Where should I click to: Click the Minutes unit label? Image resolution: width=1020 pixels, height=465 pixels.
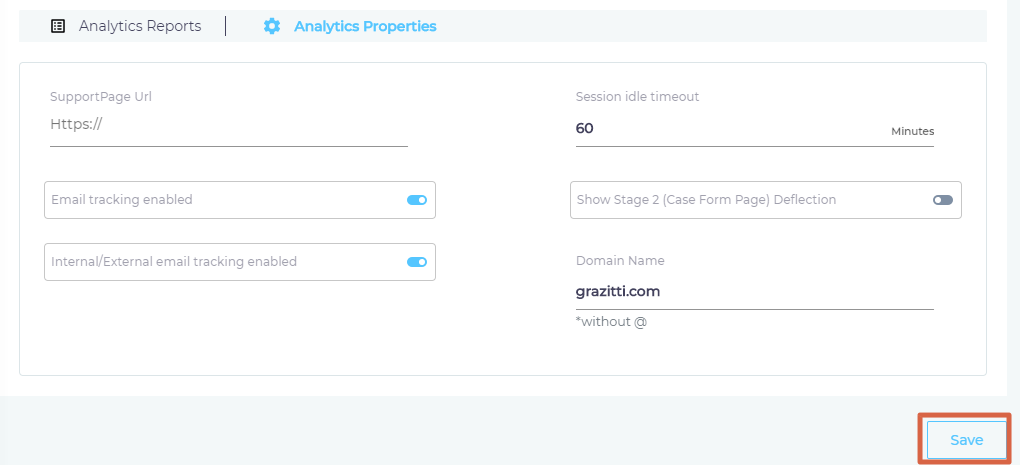pos(913,131)
